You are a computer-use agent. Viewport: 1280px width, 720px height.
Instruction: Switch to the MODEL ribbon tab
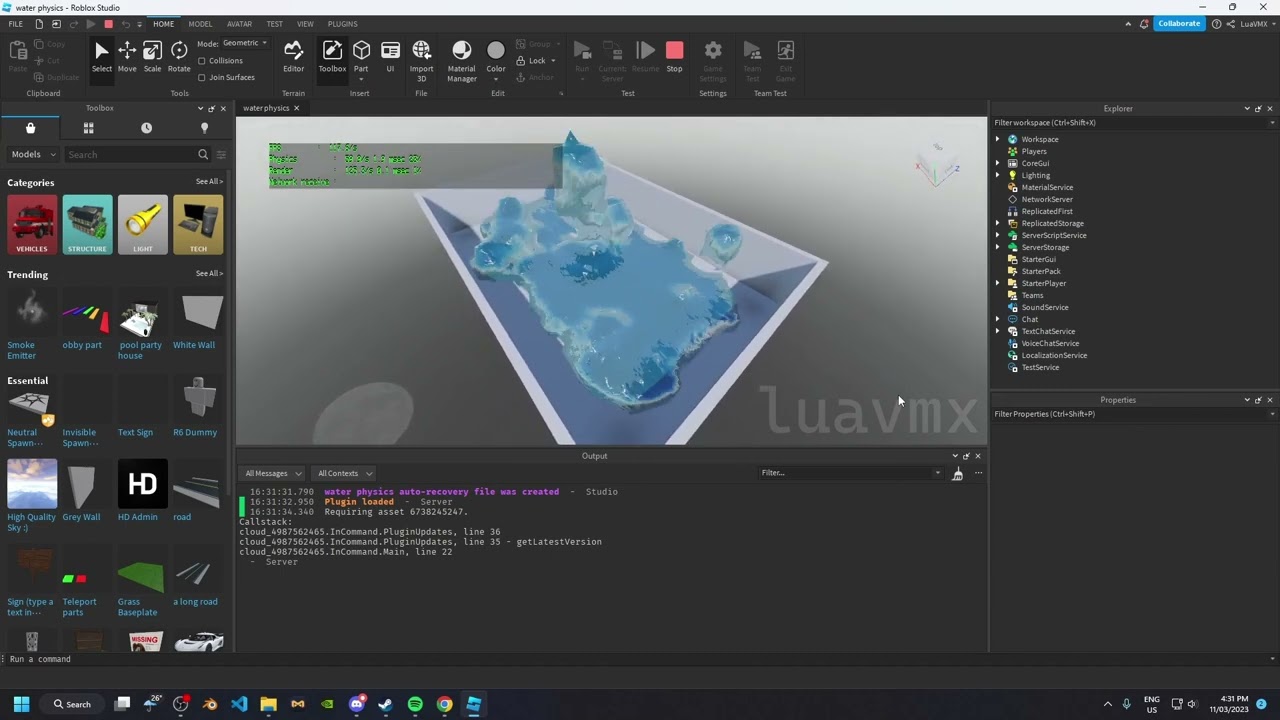[x=200, y=24]
